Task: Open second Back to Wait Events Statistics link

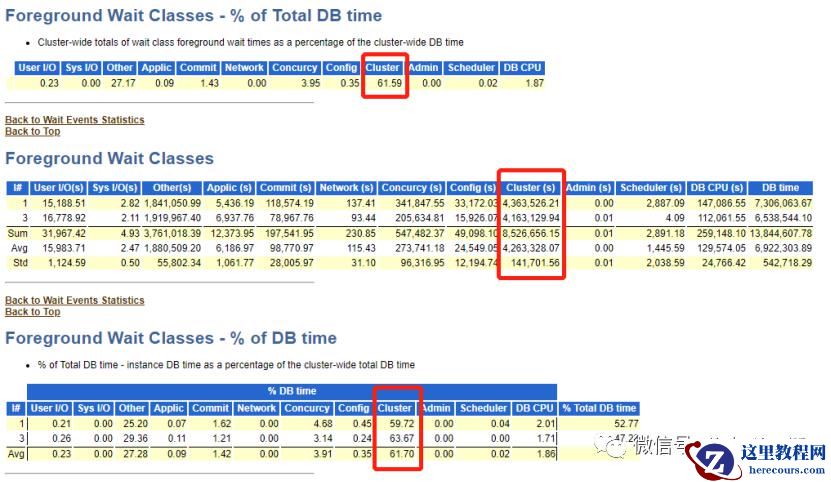Action: 75,300
